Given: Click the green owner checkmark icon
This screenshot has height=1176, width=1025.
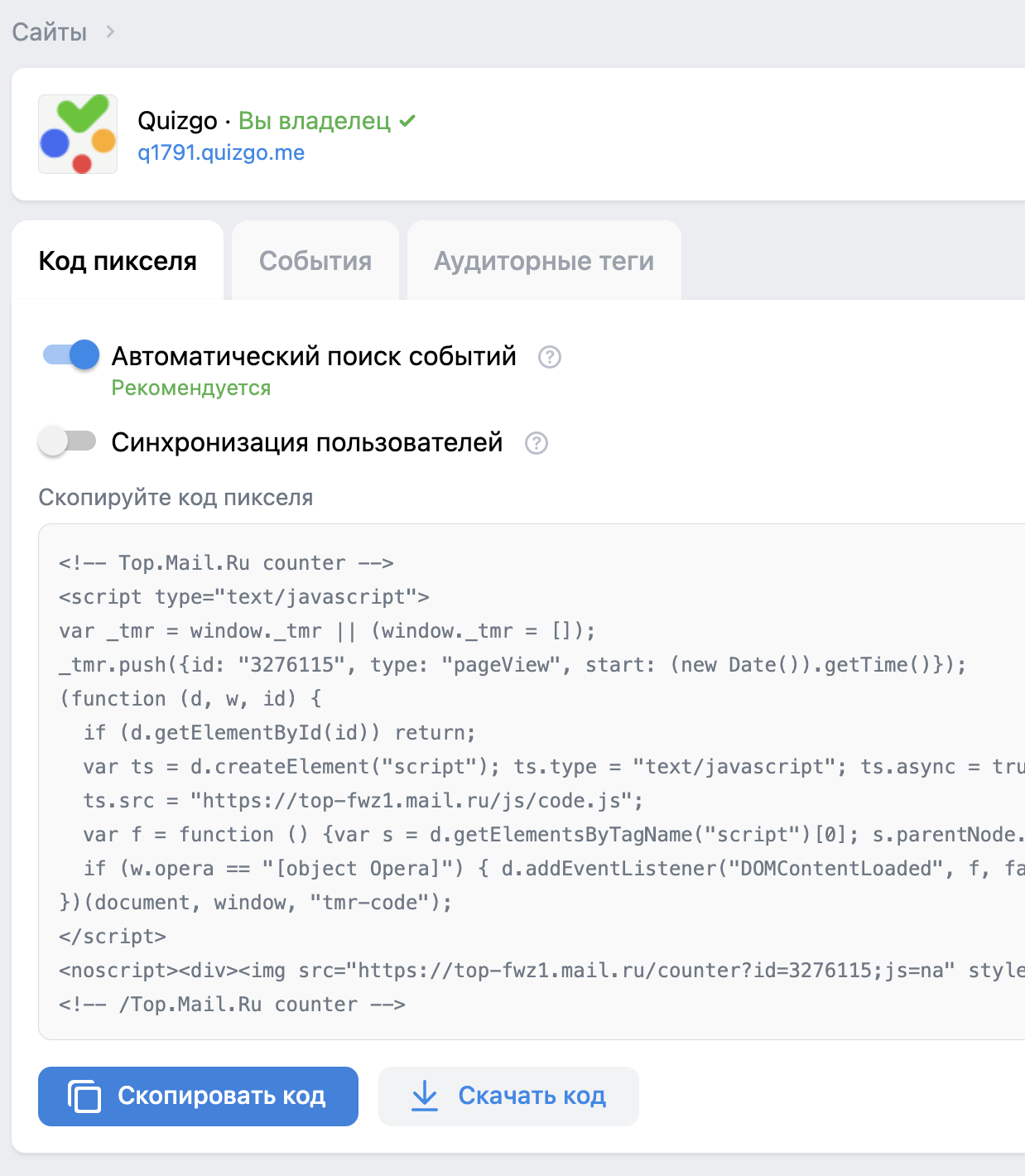Looking at the screenshot, I should coord(407,121).
